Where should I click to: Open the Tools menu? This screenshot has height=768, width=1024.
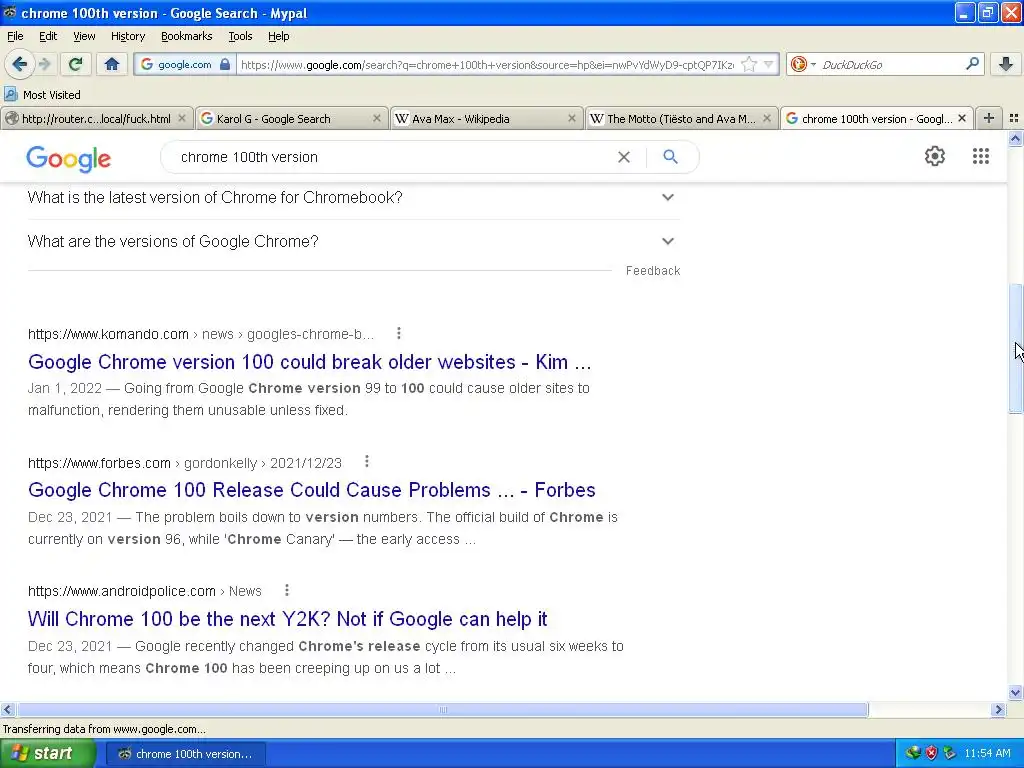(240, 36)
